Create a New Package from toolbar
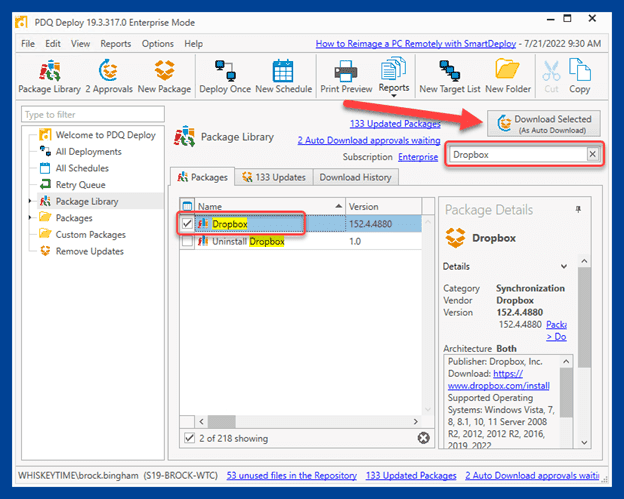This screenshot has width=624, height=499. tap(164, 77)
